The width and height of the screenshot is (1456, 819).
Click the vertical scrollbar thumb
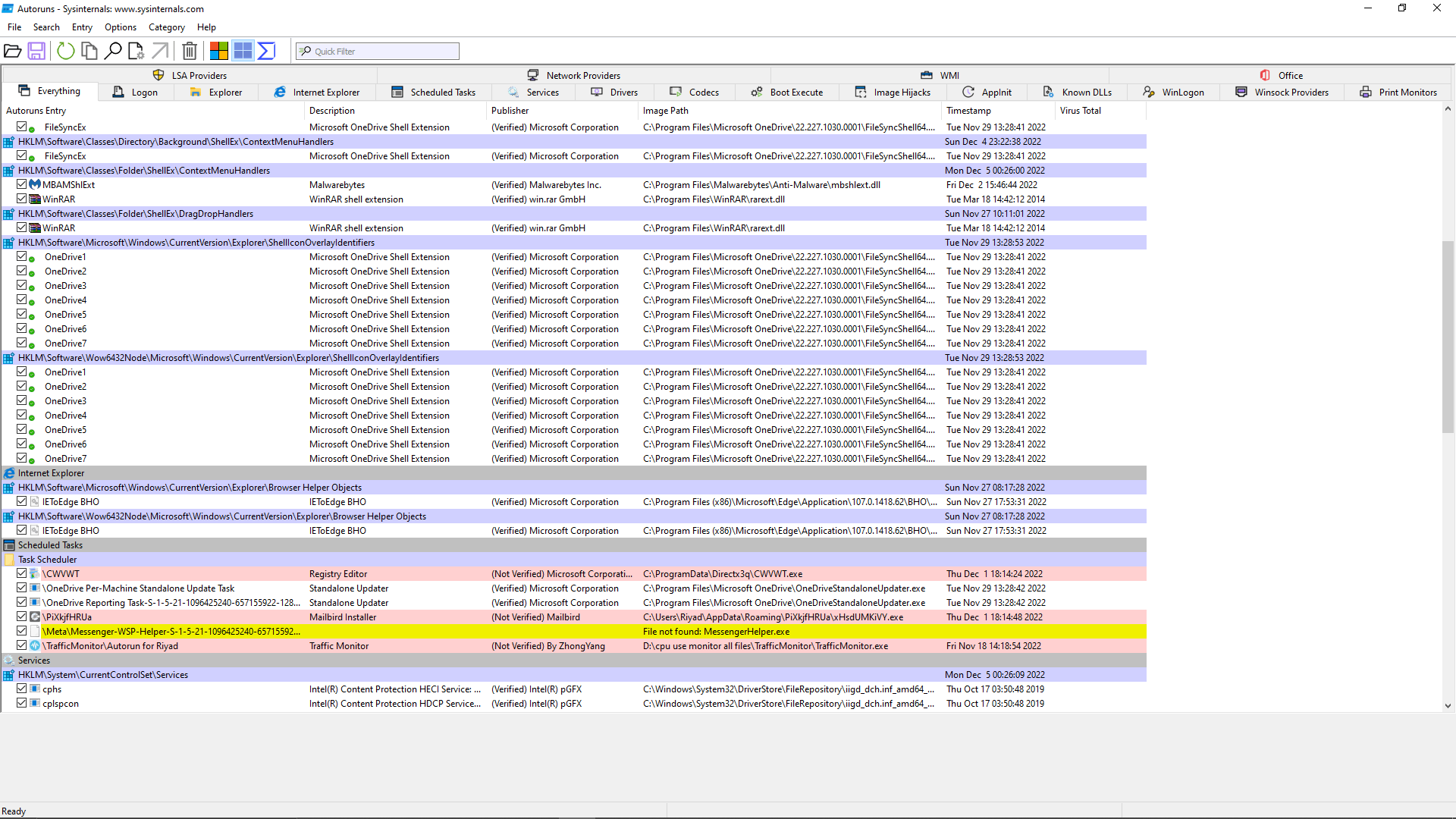1448,337
